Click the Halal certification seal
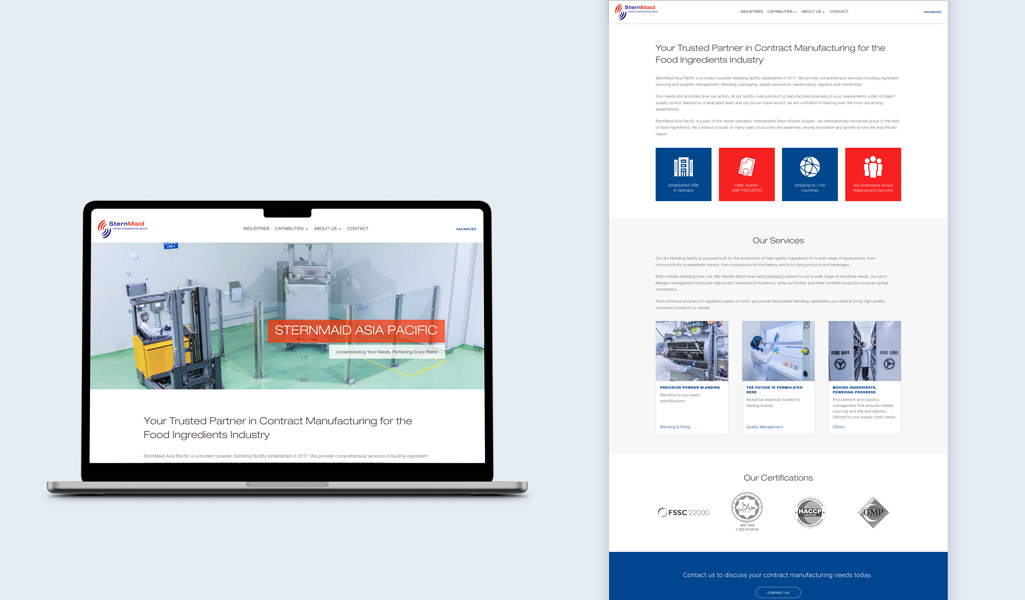This screenshot has width=1025, height=600. 746,508
